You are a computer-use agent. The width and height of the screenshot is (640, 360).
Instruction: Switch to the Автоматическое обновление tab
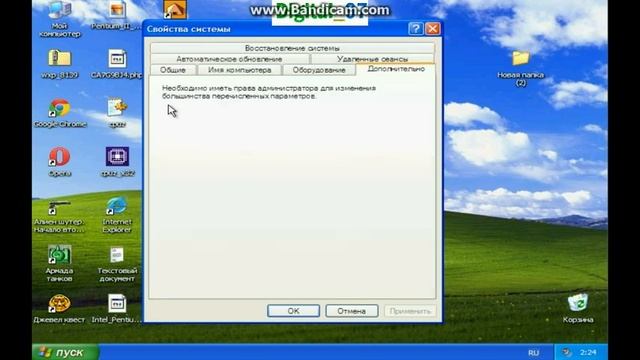(229, 59)
